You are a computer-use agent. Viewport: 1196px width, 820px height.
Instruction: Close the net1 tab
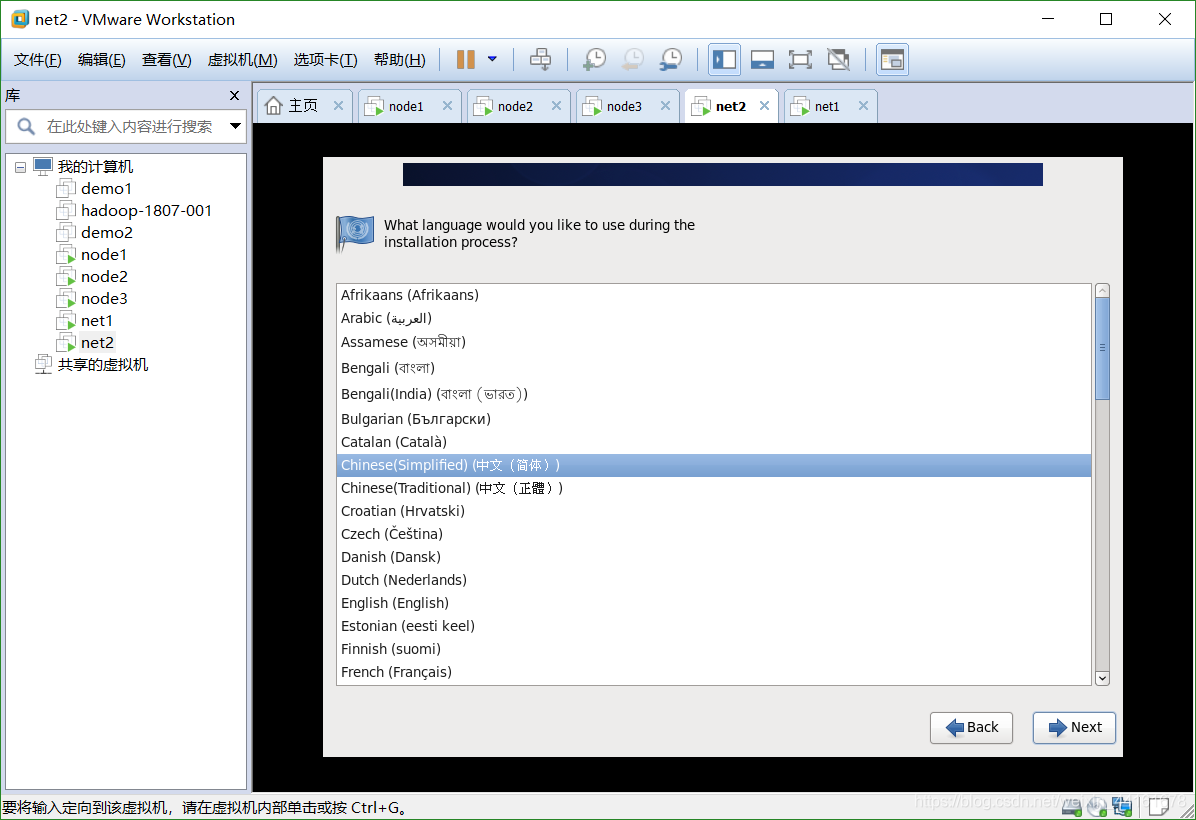(863, 106)
